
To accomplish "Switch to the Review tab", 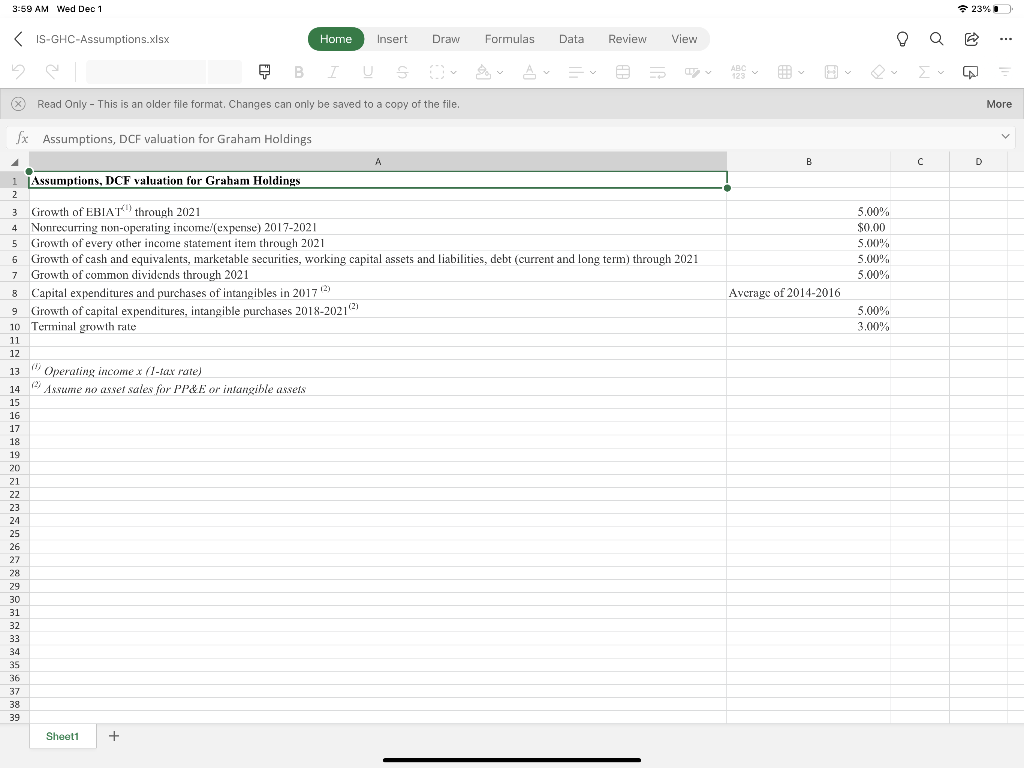I will click(627, 39).
